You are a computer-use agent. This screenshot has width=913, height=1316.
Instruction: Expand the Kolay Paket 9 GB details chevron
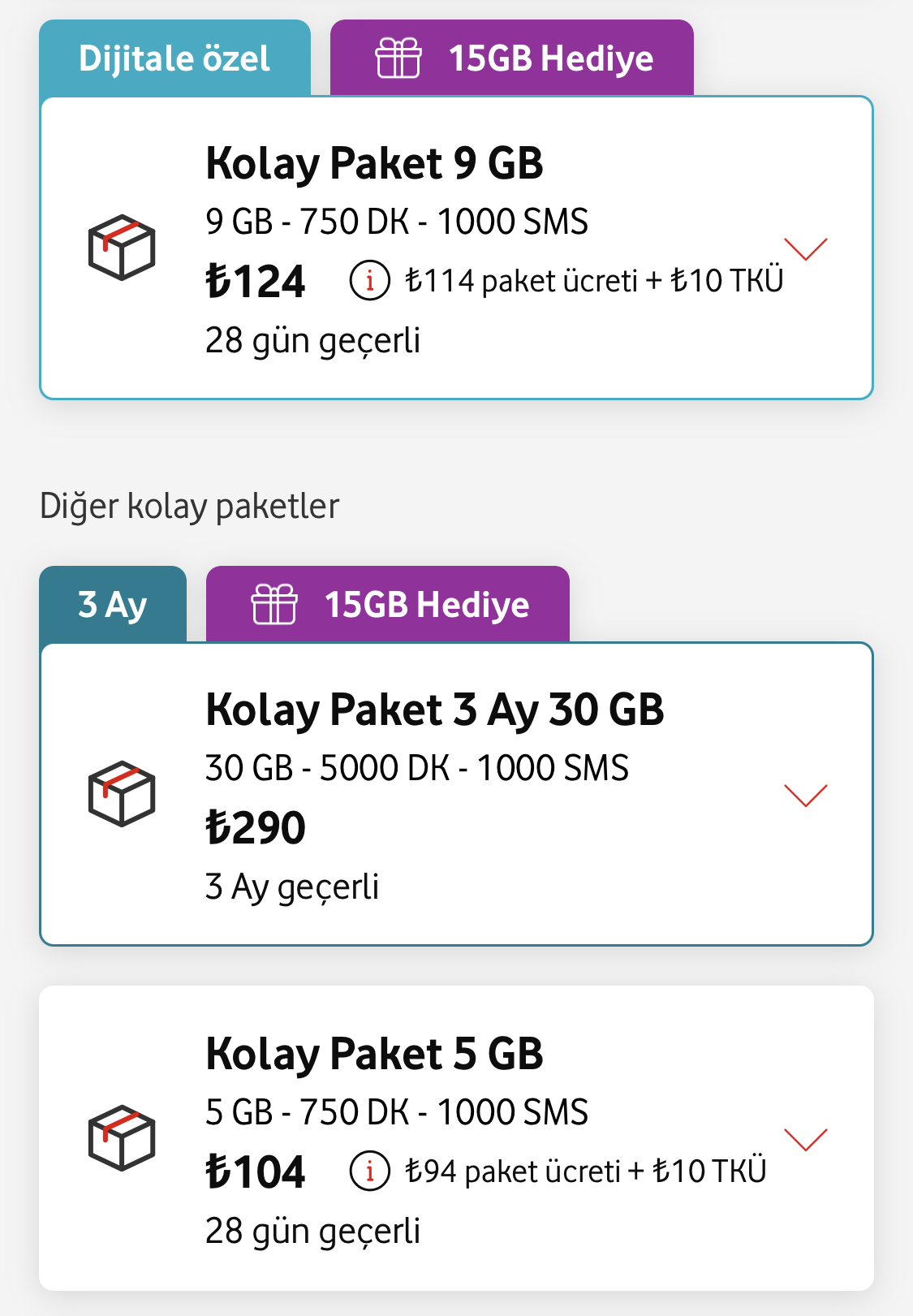[806, 249]
